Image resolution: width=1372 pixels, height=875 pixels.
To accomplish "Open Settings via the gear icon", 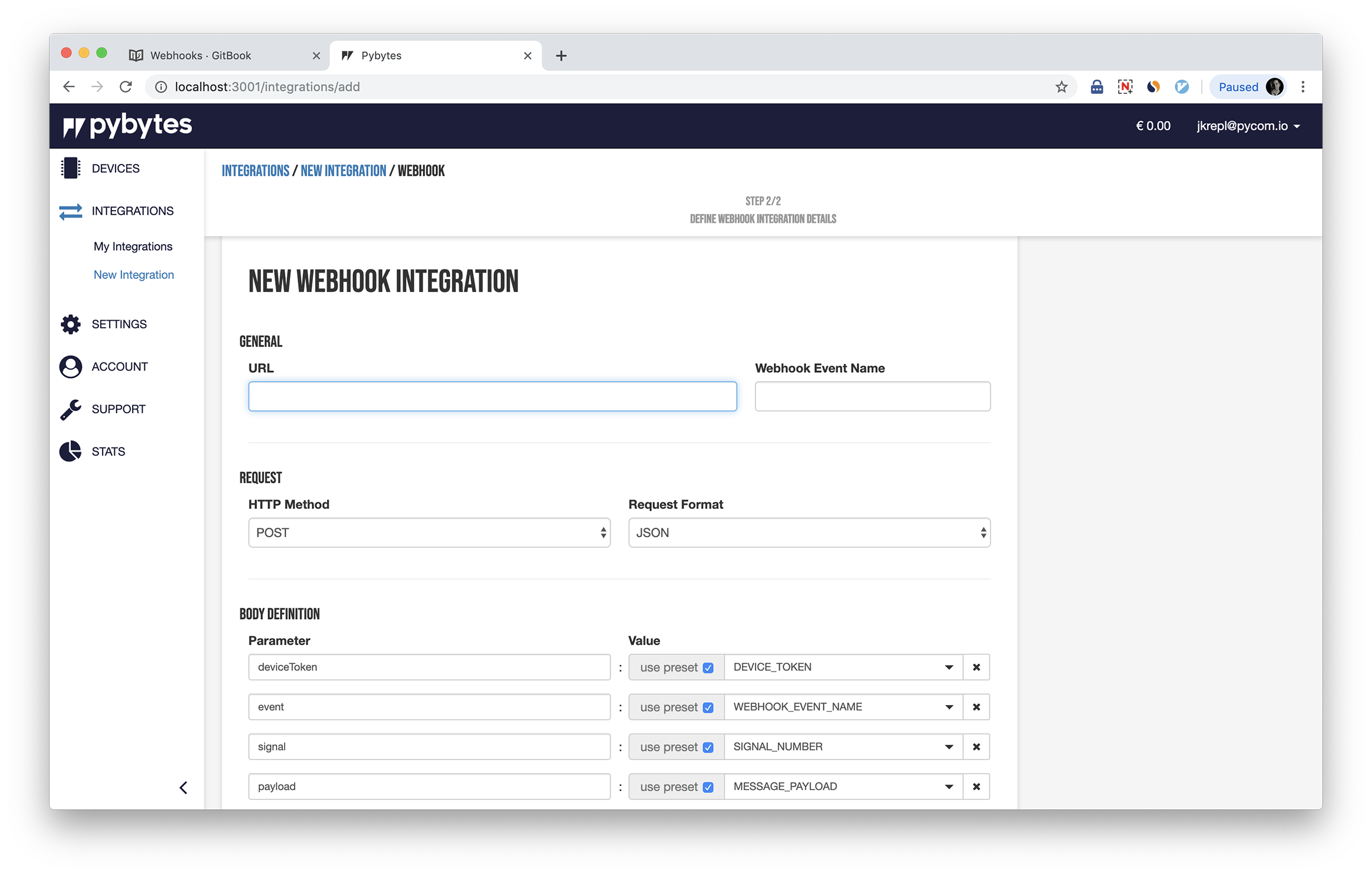I will pos(70,324).
